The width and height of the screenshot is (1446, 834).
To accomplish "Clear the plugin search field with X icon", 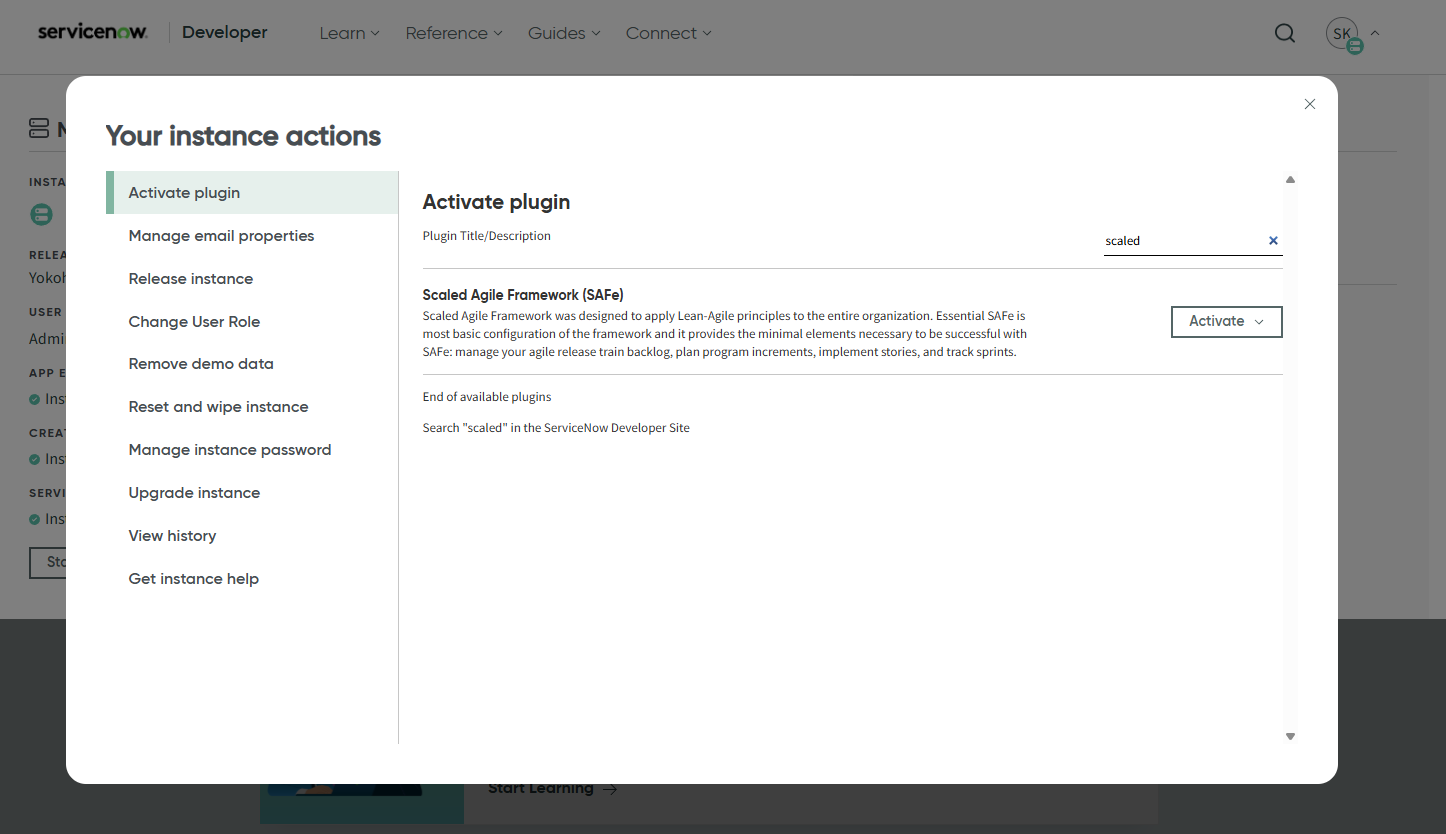I will pos(1273,241).
